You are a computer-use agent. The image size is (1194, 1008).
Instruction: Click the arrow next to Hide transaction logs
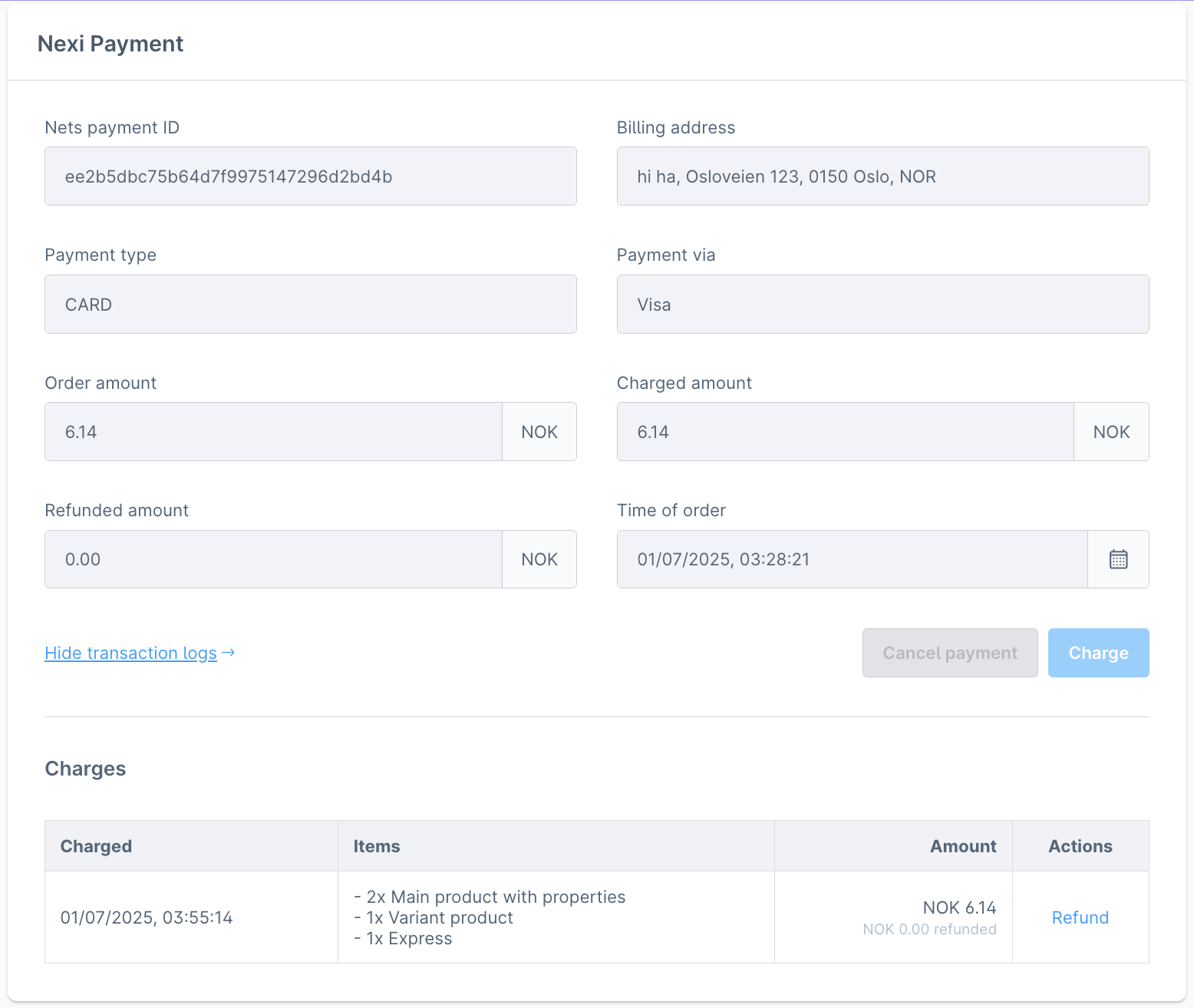point(228,652)
